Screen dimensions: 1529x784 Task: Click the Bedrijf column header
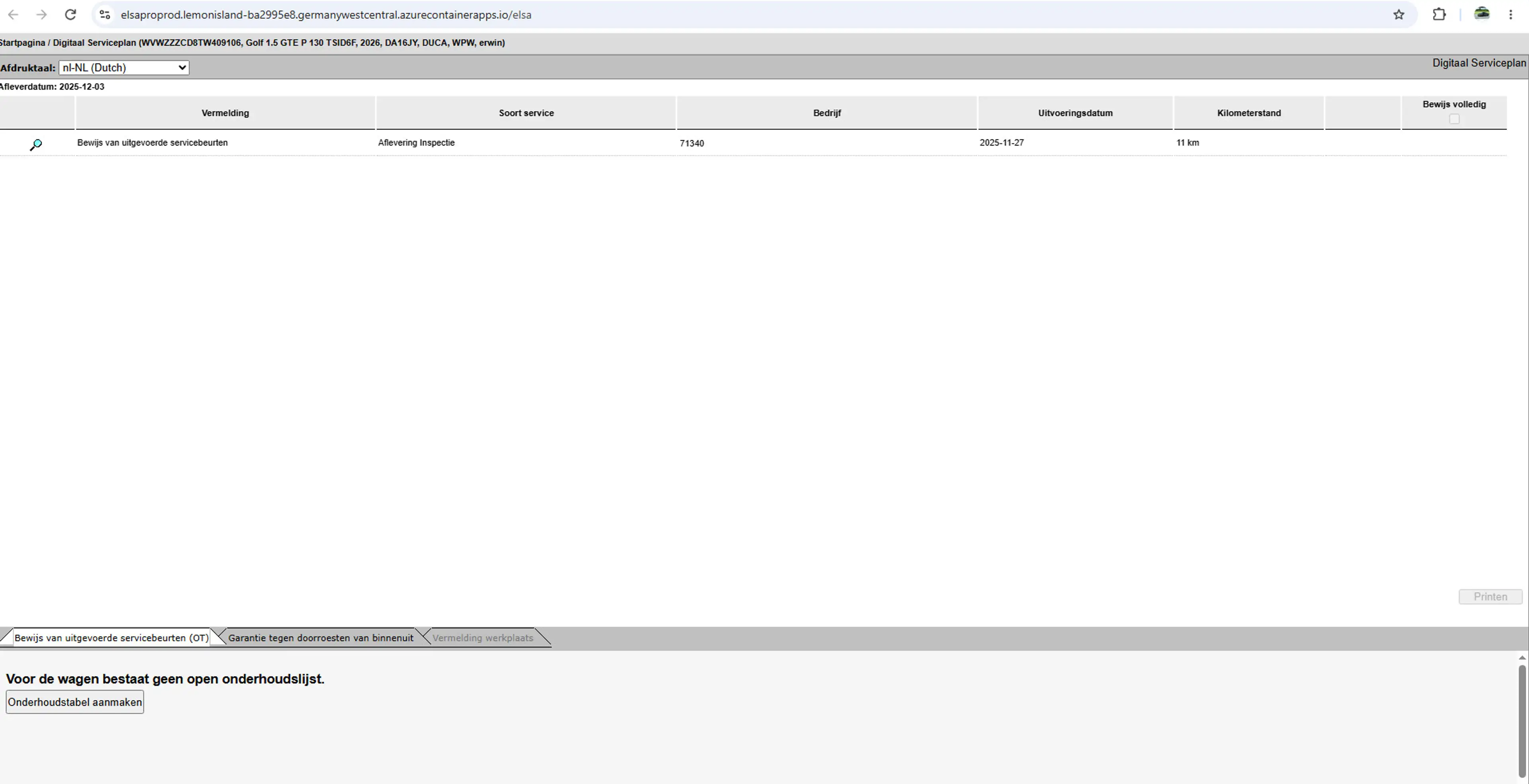click(x=827, y=113)
